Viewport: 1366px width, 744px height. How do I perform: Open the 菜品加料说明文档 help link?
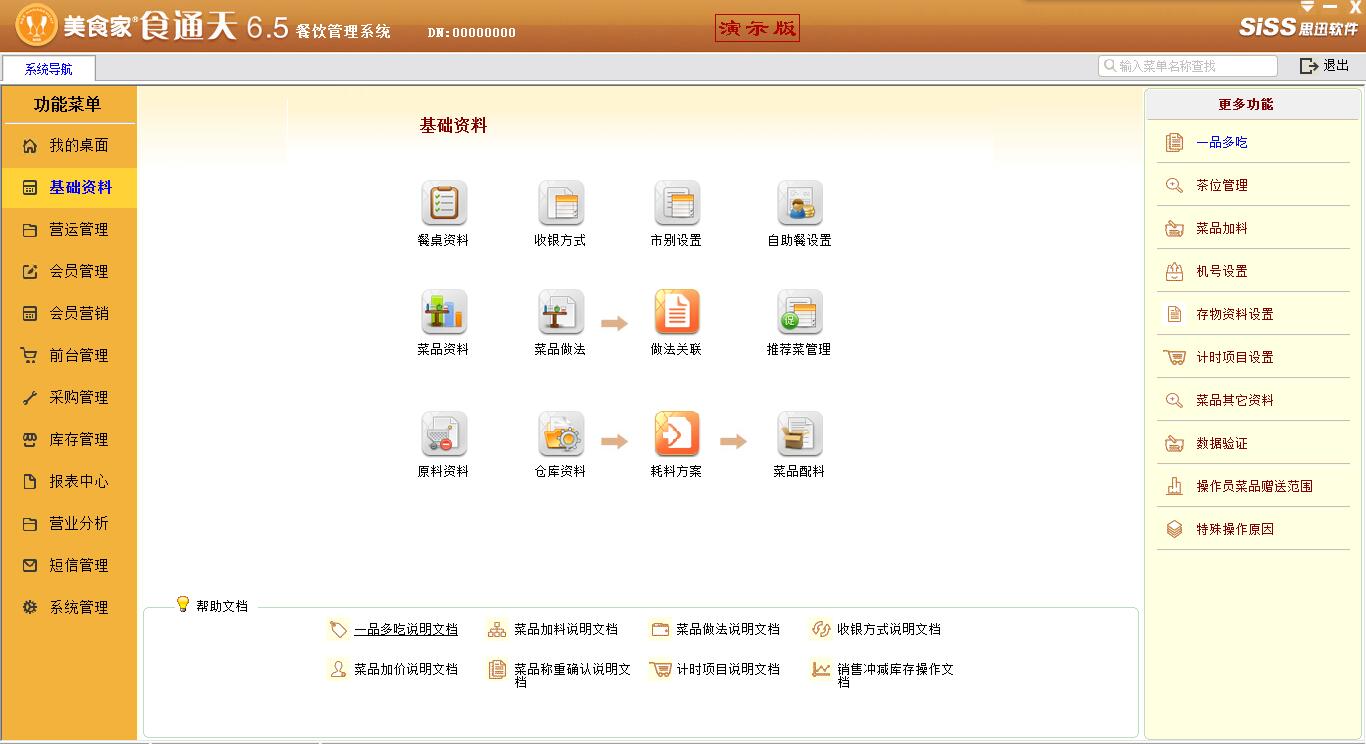coord(566,630)
